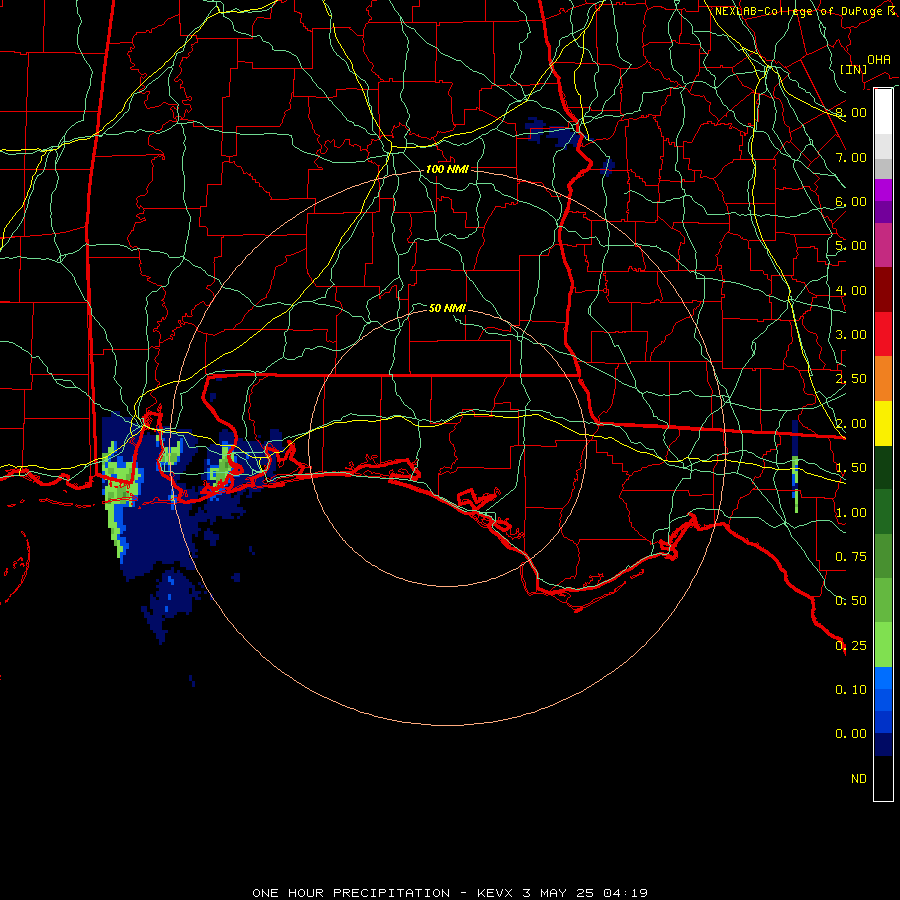Click the 1.50 legend value
The image size is (900, 900).
pyautogui.click(x=851, y=468)
